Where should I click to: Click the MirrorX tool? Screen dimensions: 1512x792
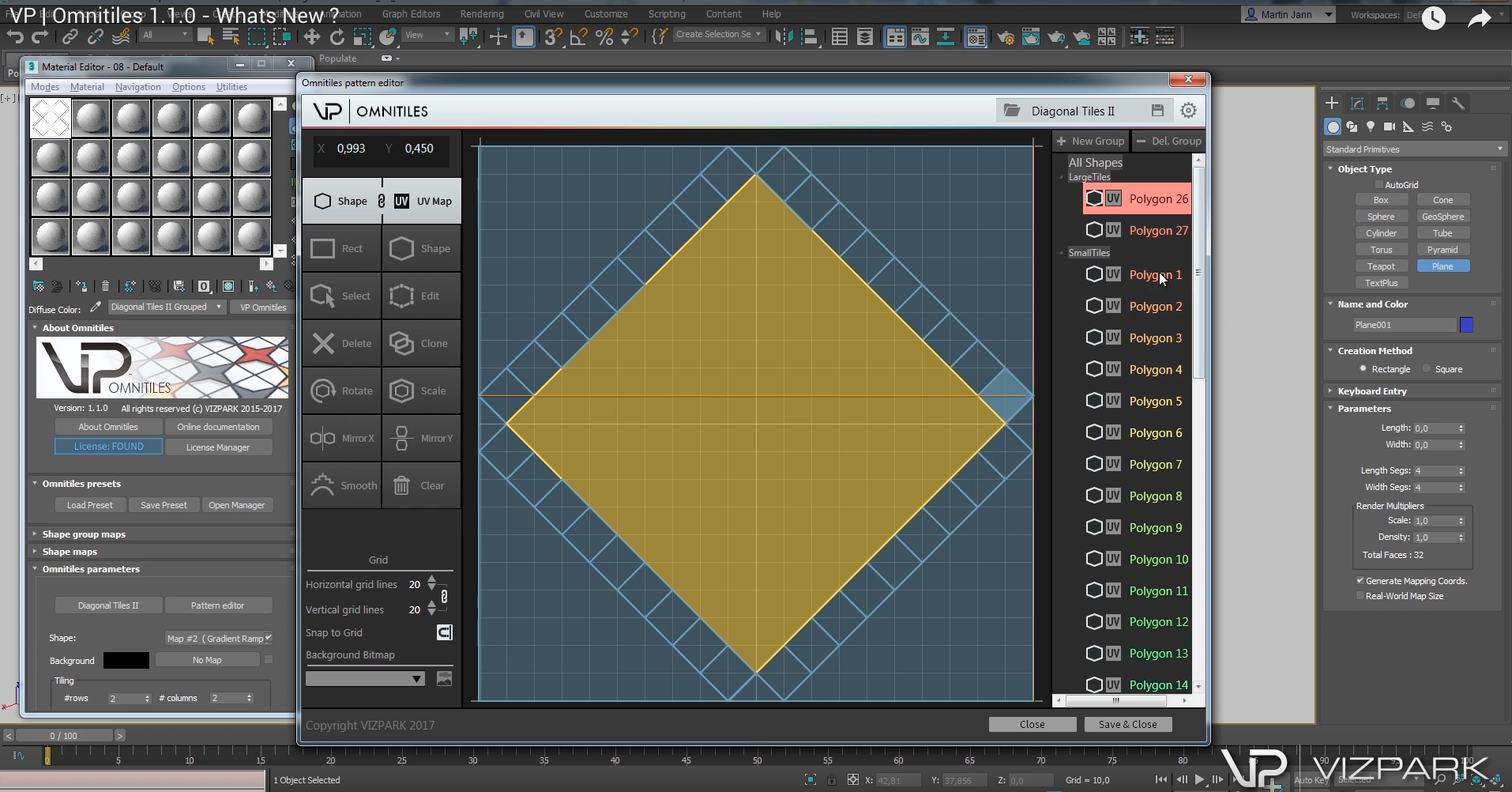pos(341,439)
